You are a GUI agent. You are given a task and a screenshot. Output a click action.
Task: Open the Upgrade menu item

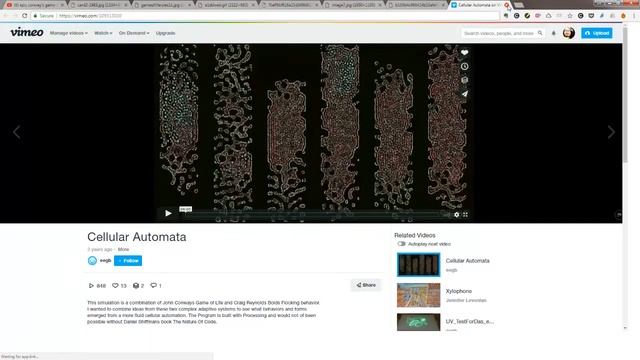tap(165, 33)
